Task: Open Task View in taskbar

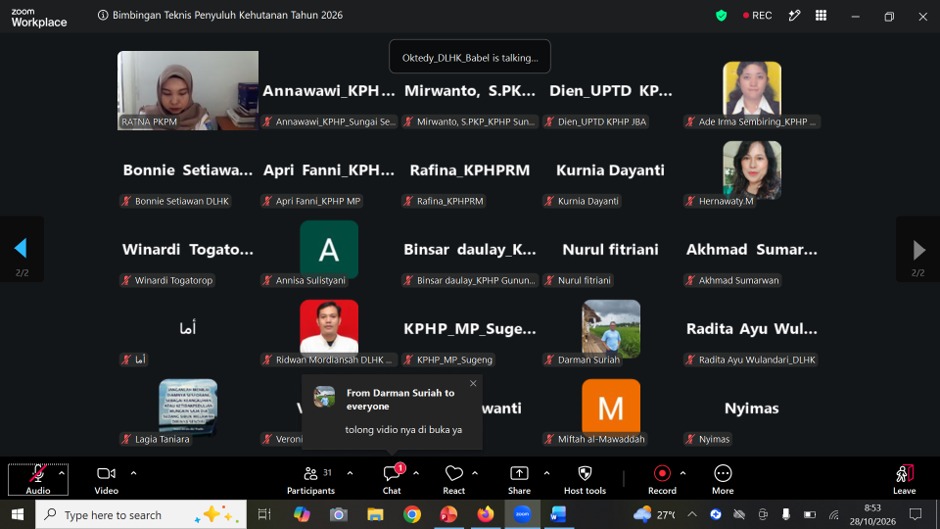Action: click(264, 515)
